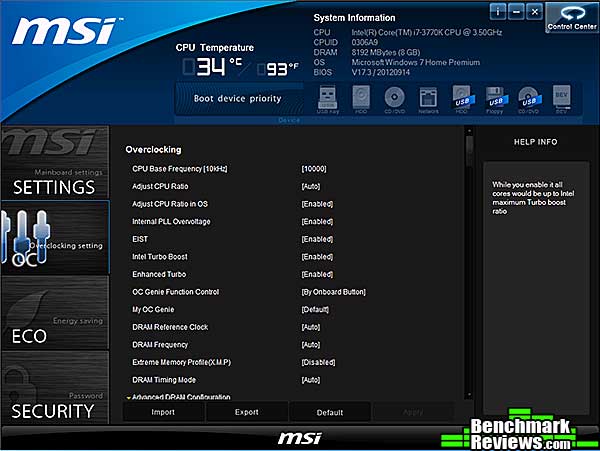
Task: Click the HELP INFO heading
Action: (x=536, y=142)
